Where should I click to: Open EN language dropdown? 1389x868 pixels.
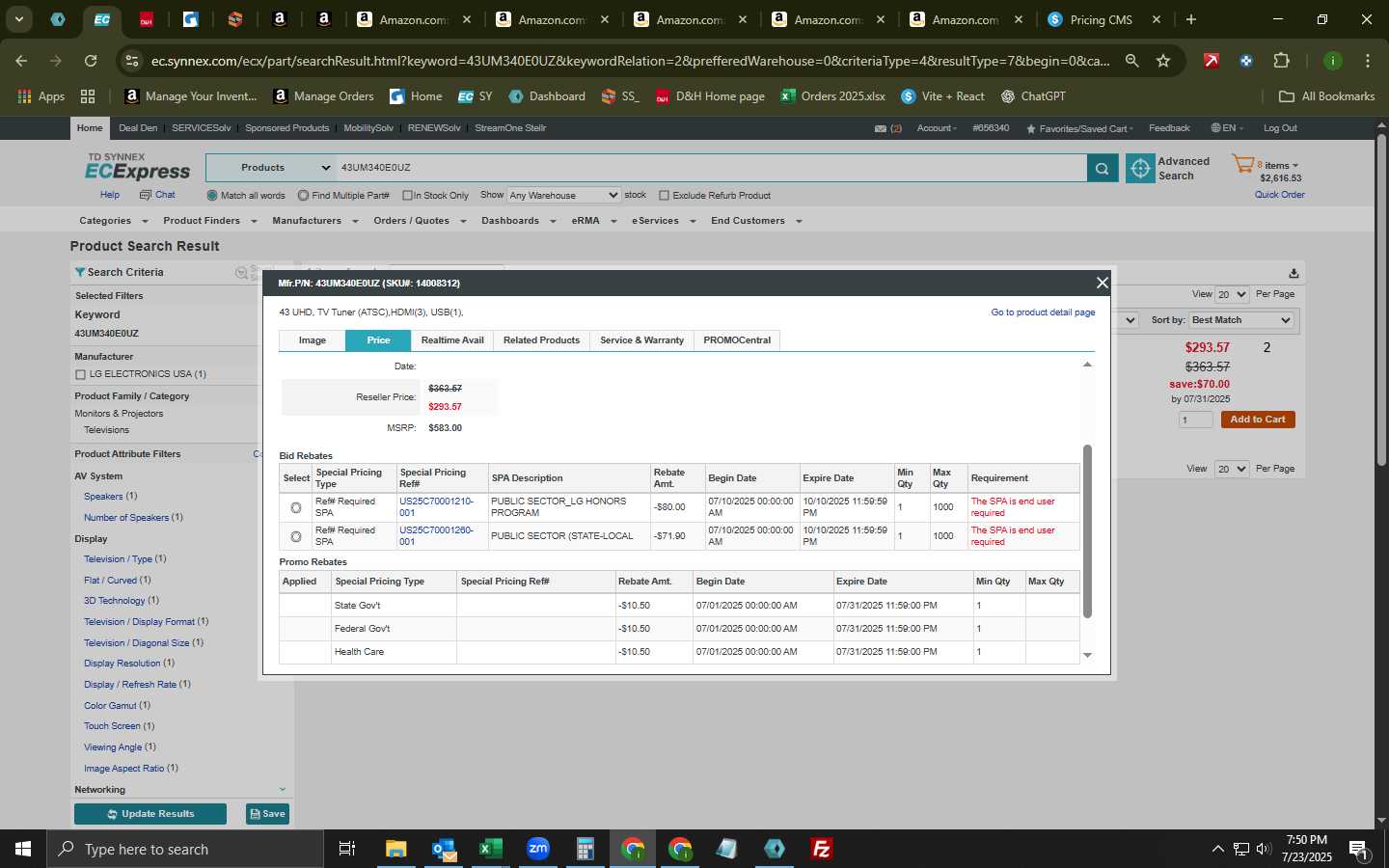tap(1227, 128)
